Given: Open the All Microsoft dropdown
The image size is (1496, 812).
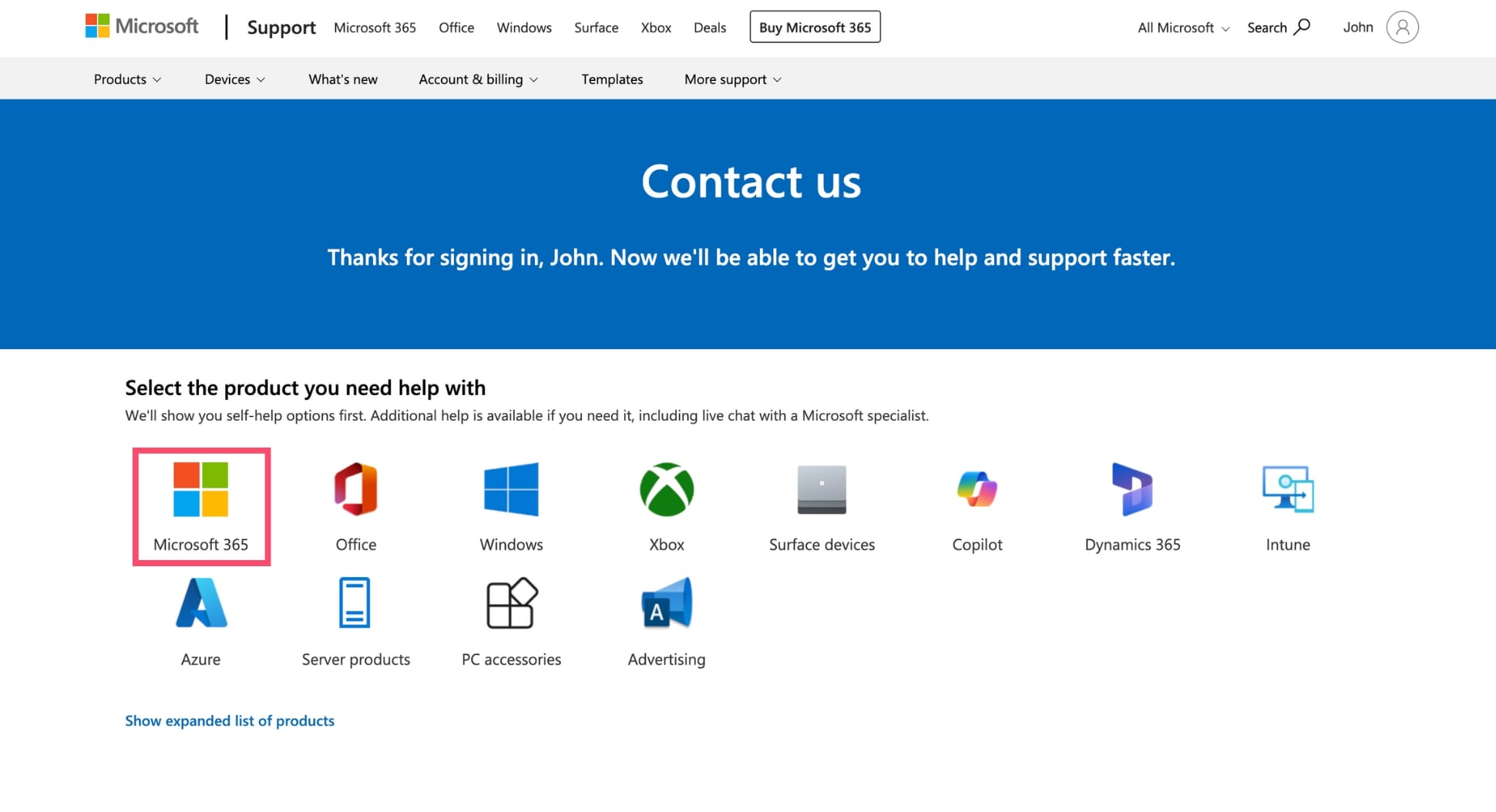Looking at the screenshot, I should [1184, 28].
